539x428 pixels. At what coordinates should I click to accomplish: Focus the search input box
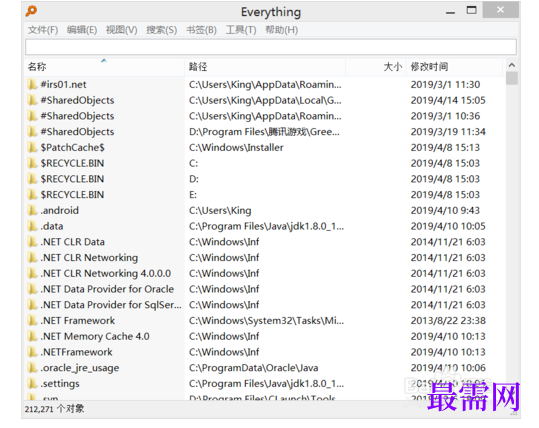pos(271,47)
